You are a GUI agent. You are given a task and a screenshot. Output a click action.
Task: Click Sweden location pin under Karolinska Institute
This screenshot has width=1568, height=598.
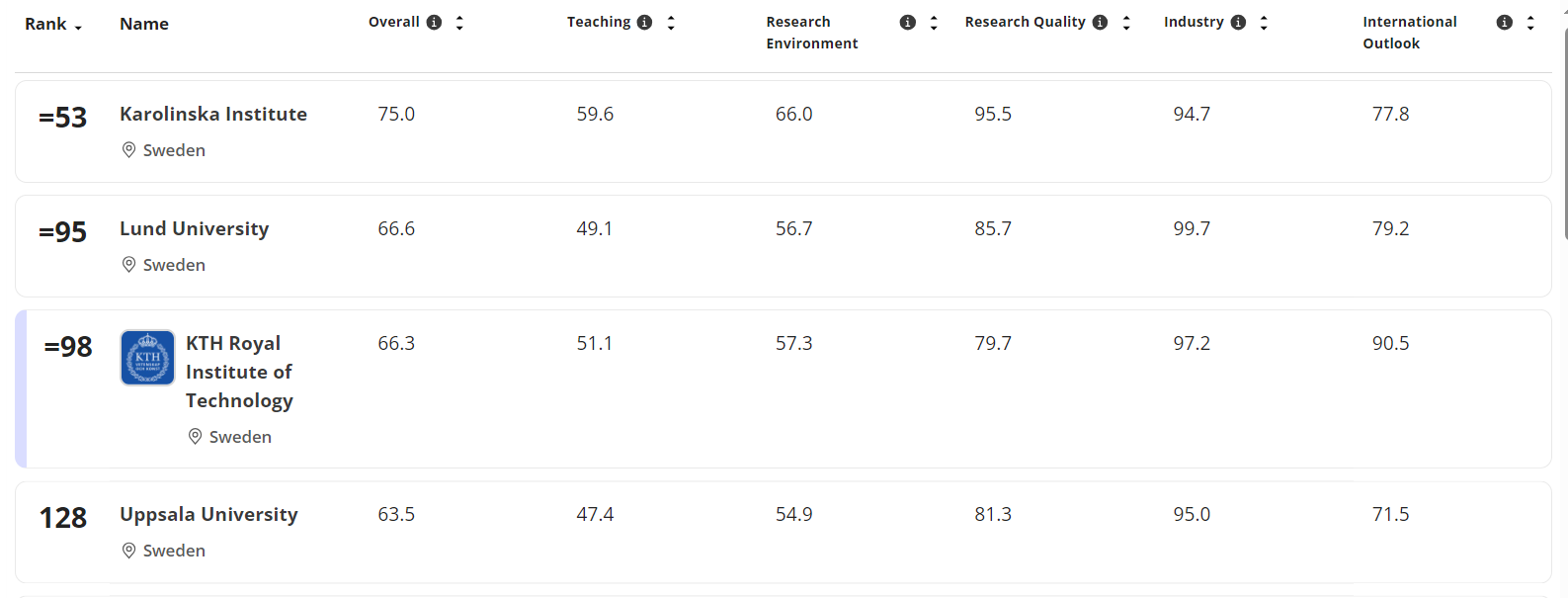point(128,150)
